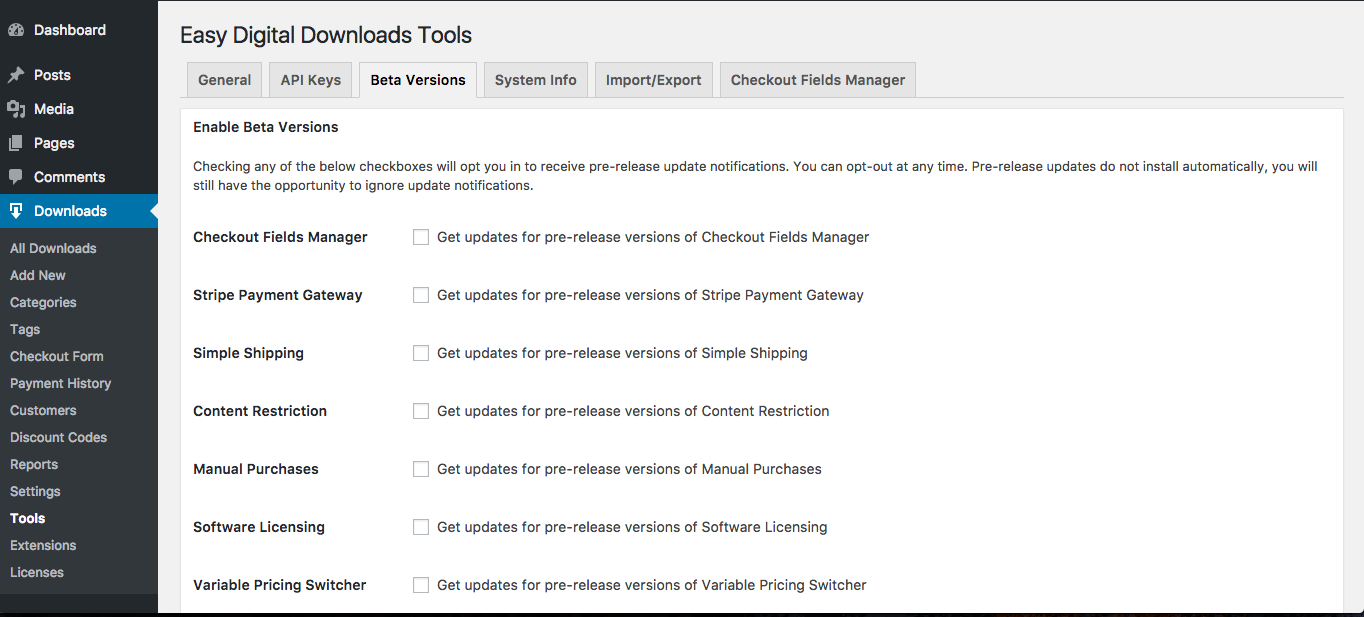Click the Dashboard gauge icon

click(16, 30)
